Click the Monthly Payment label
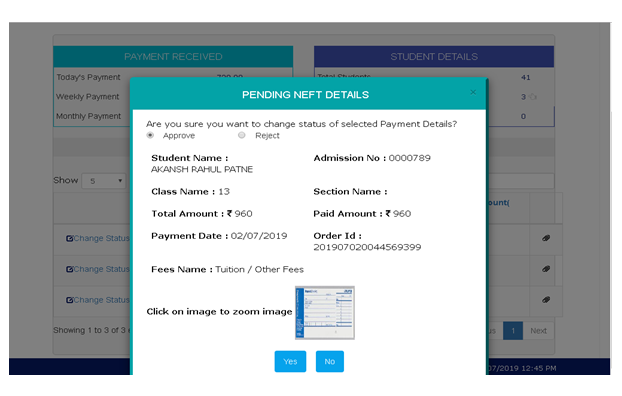This screenshot has height=396, width=622. 88,116
